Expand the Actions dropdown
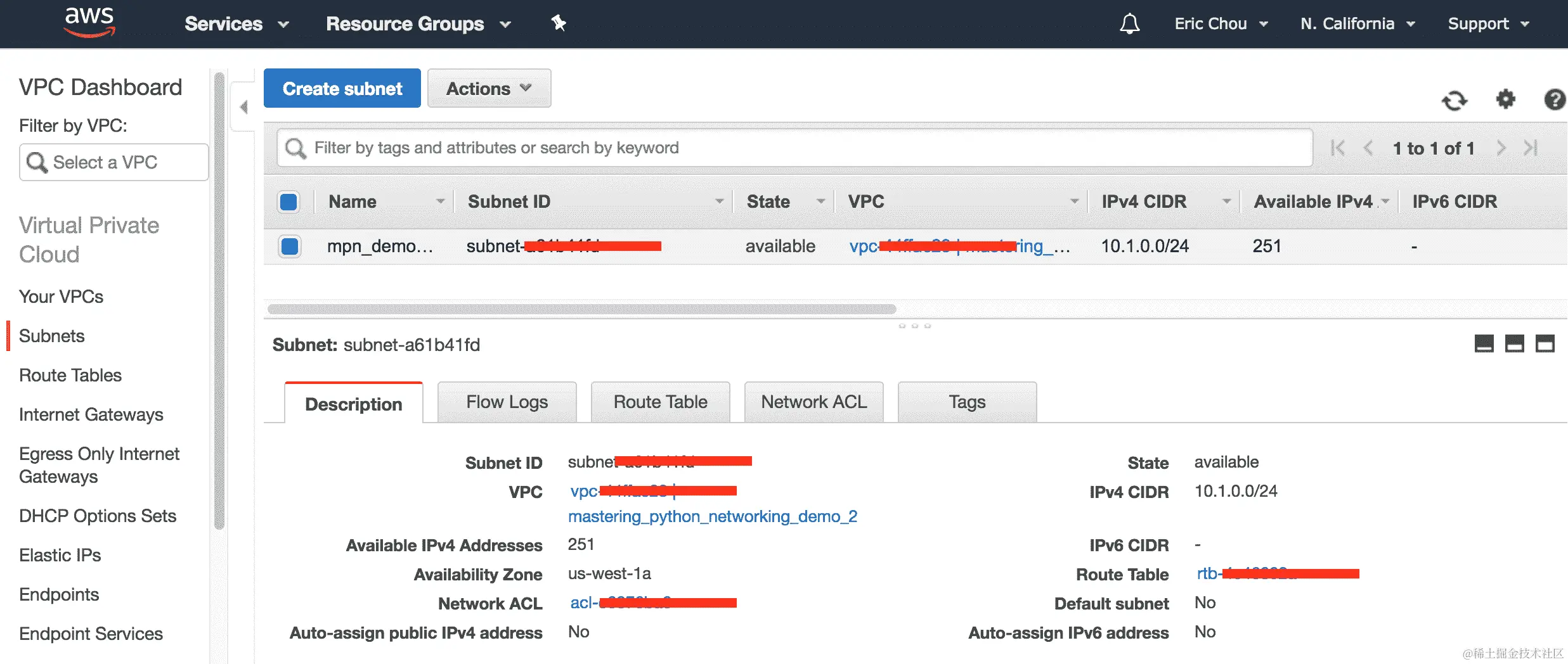Viewport: 1568px width, 664px height. coord(489,89)
